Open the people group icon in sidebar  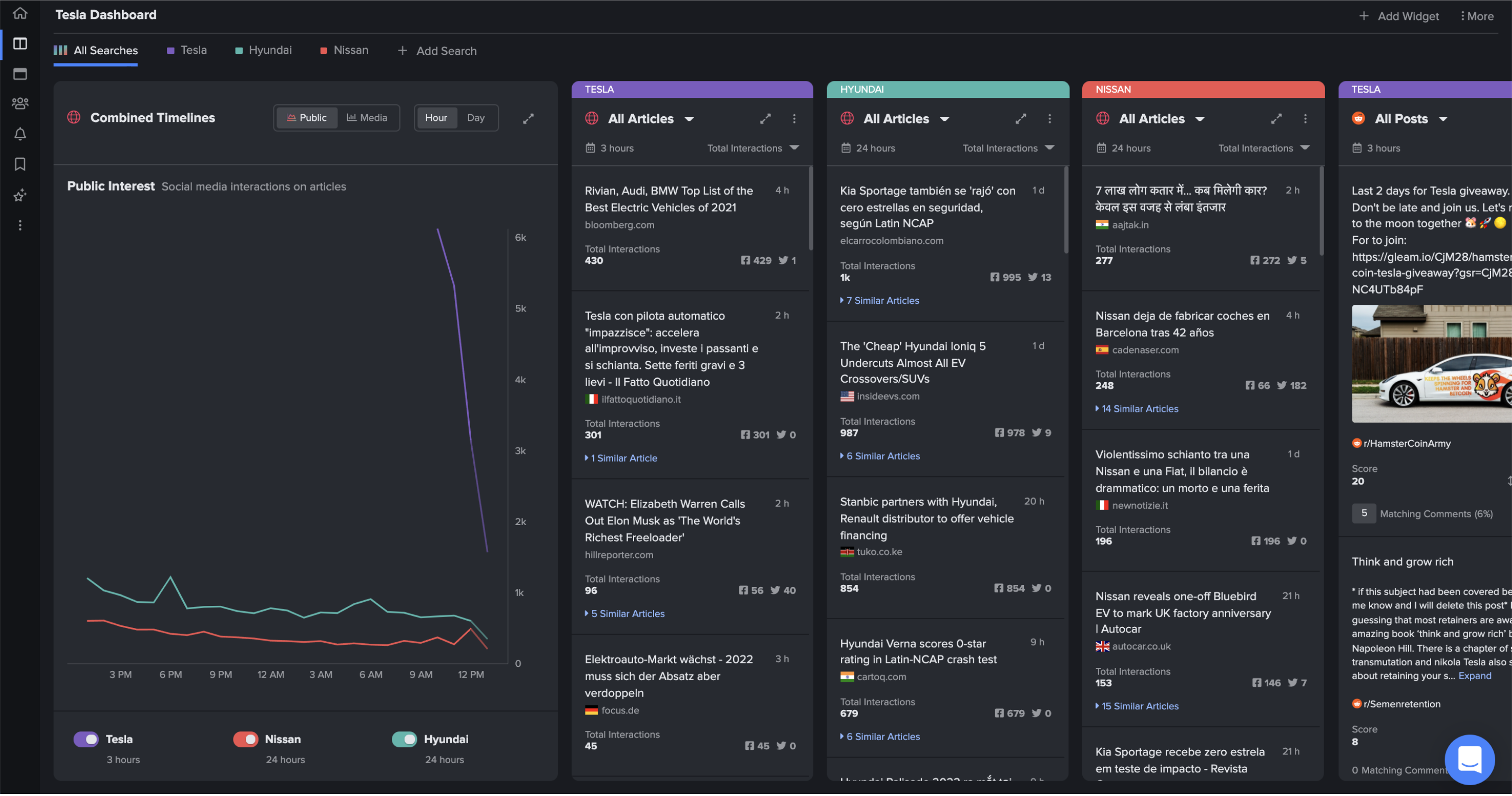pyautogui.click(x=20, y=104)
